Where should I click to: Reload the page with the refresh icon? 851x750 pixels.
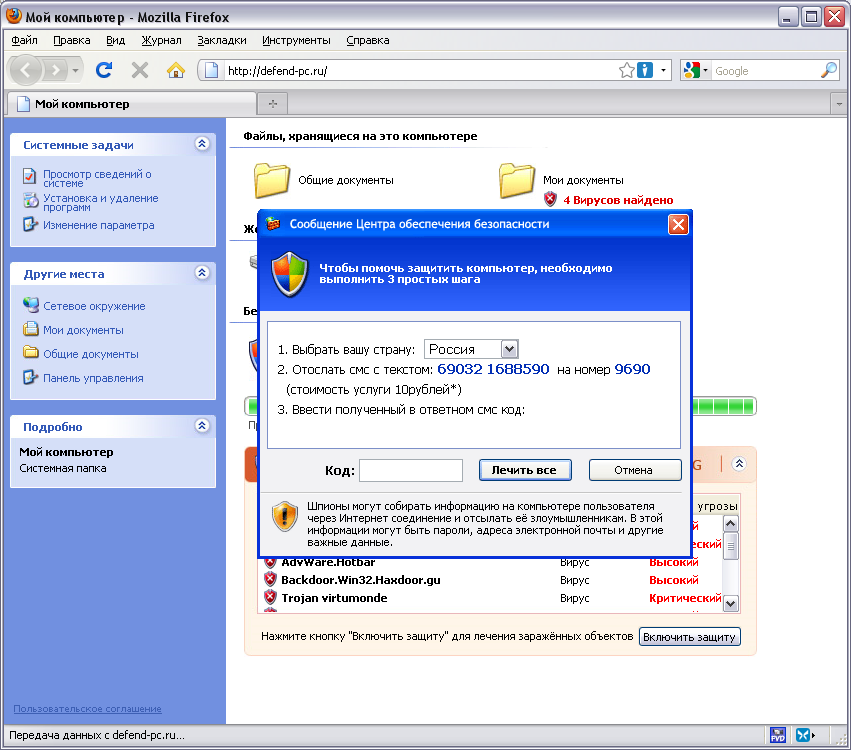point(104,70)
